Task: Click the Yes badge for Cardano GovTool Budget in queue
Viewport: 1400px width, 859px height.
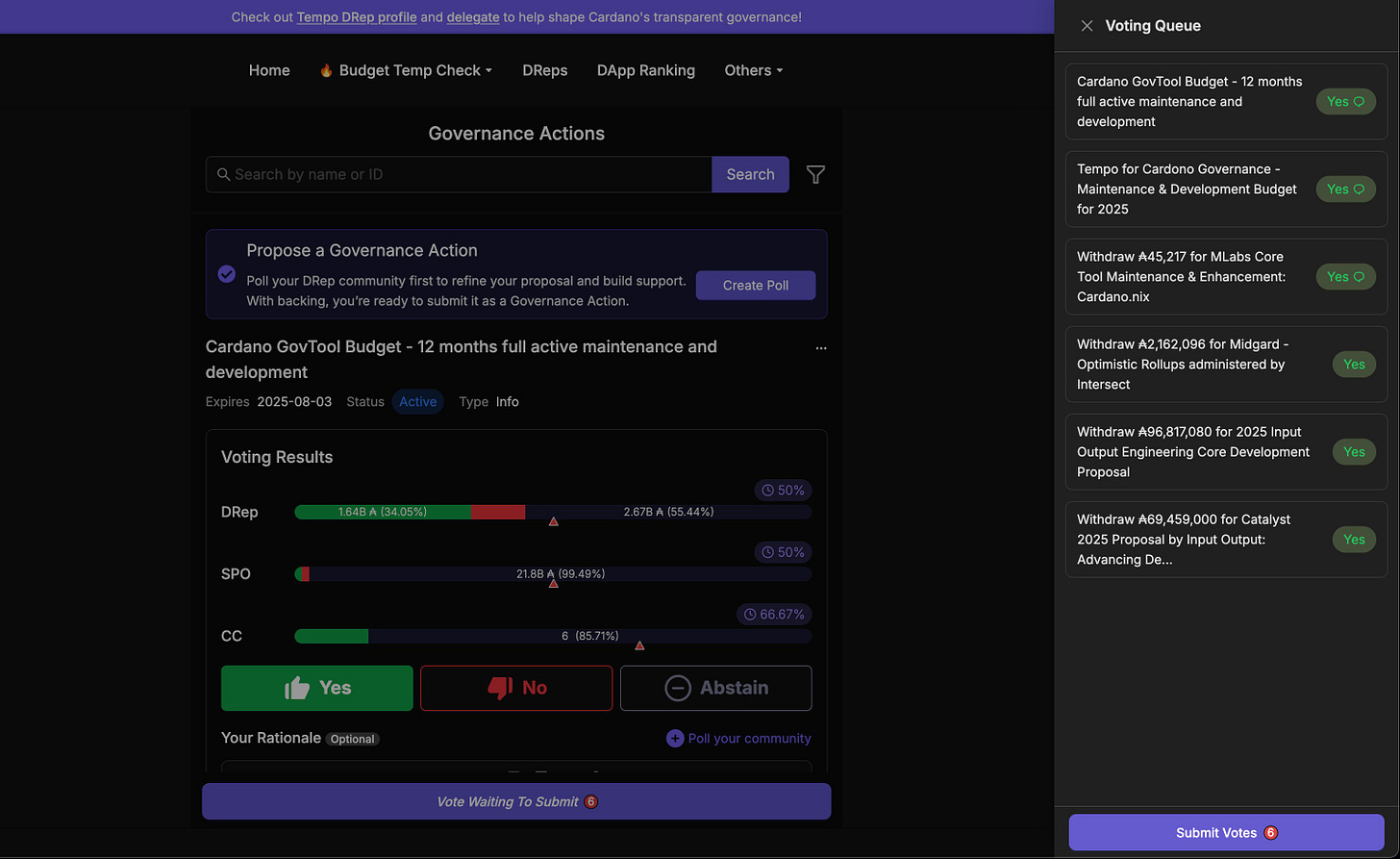Action: (x=1345, y=101)
